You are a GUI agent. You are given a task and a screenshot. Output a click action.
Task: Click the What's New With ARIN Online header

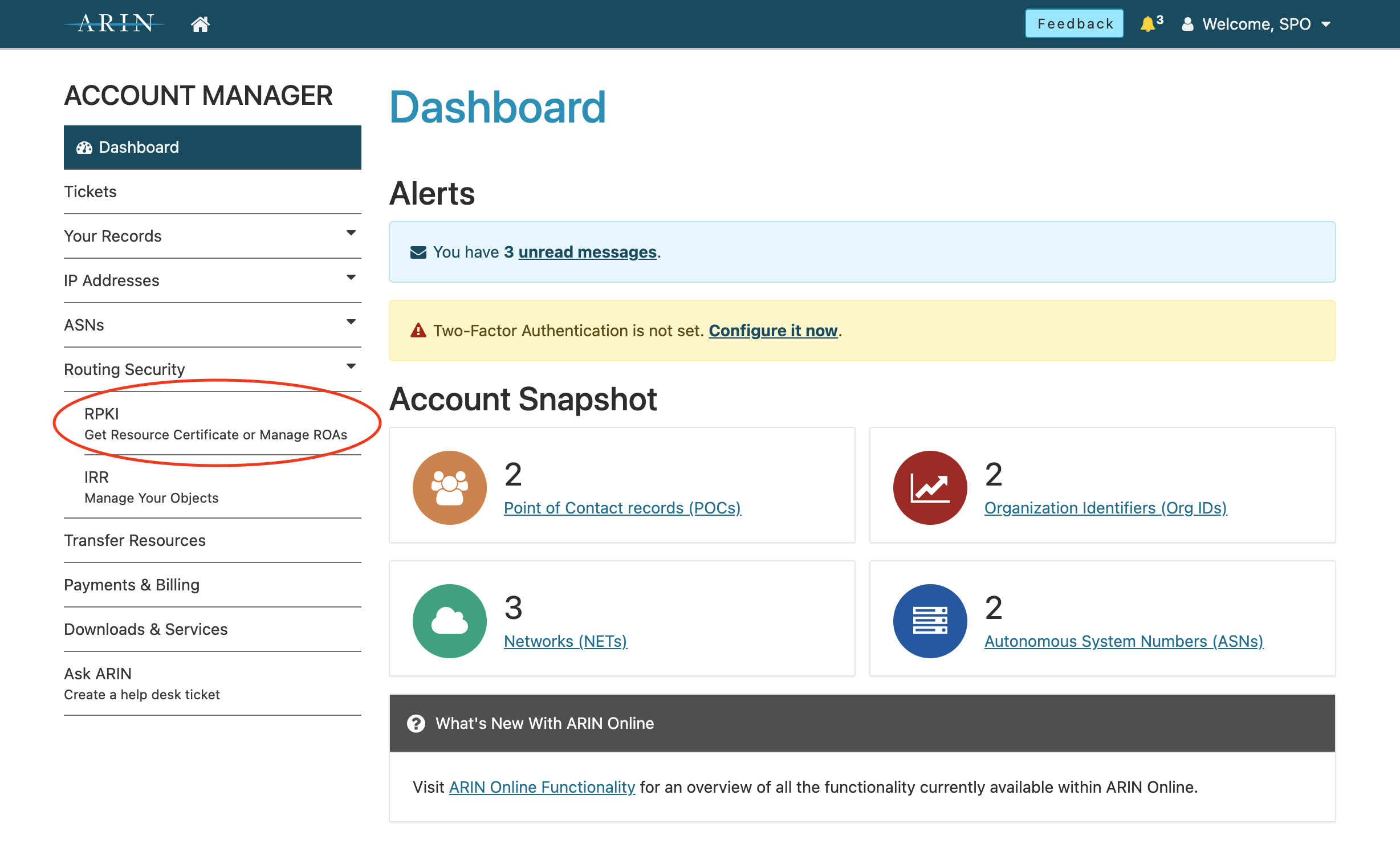pyautogui.click(x=862, y=724)
